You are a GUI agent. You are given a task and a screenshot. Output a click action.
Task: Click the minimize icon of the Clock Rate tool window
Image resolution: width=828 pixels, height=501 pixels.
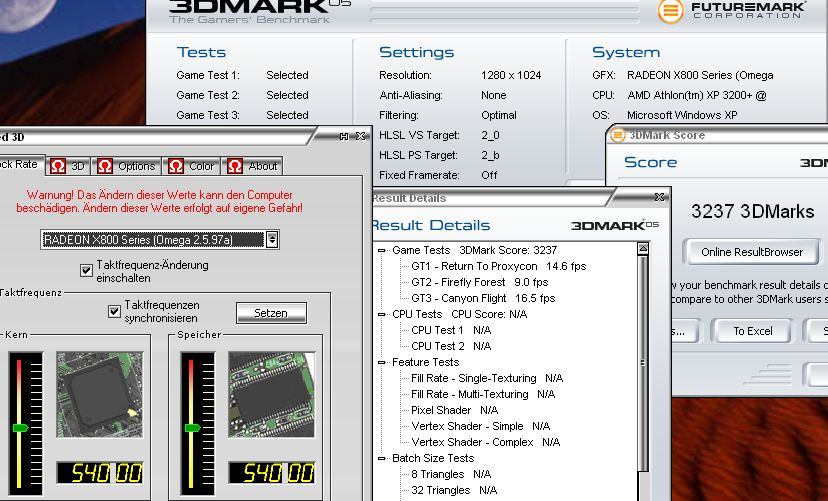(344, 136)
